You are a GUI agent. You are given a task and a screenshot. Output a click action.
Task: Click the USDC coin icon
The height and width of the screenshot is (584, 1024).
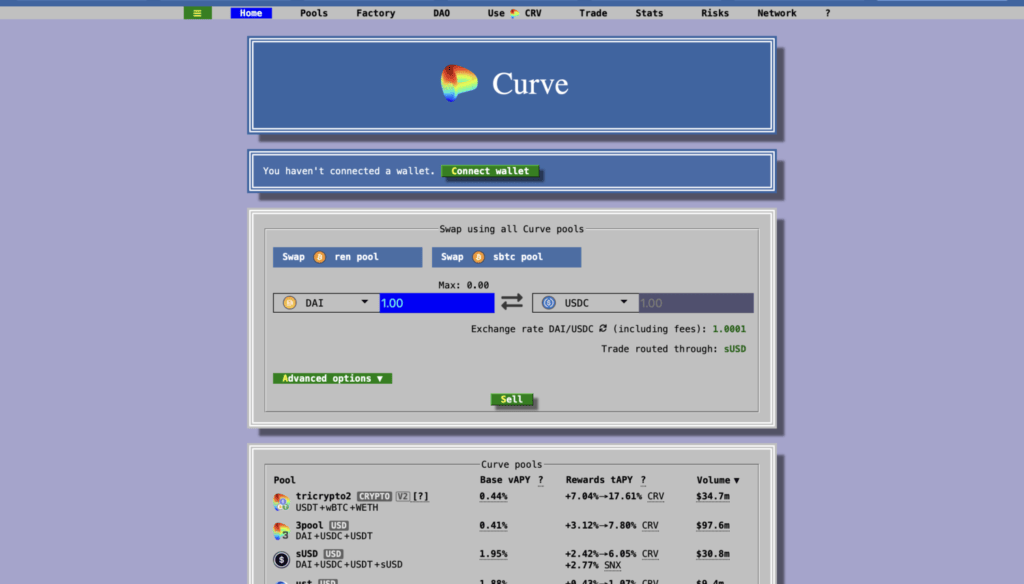pyautogui.click(x=549, y=303)
